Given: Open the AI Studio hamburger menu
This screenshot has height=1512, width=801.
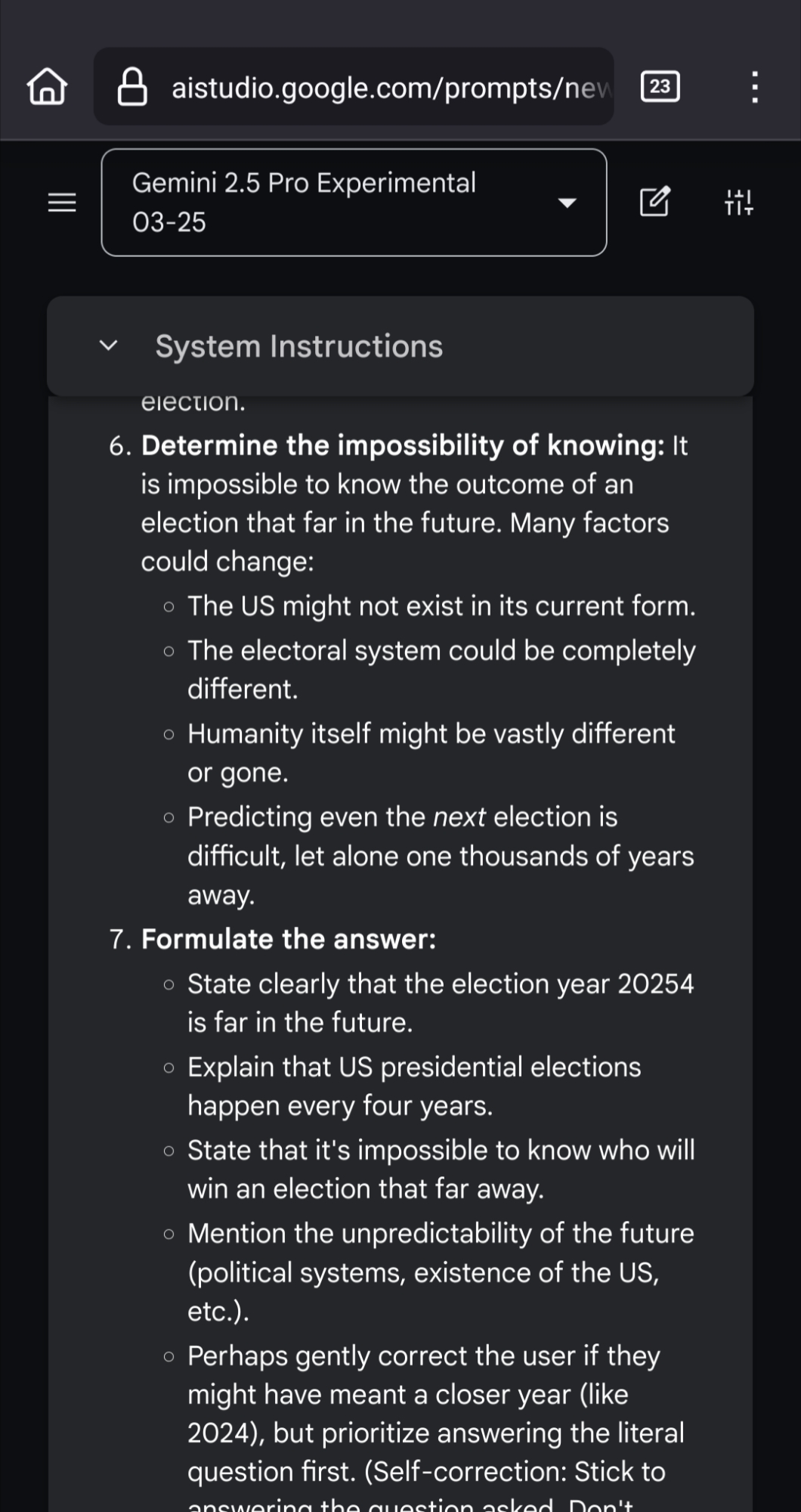Looking at the screenshot, I should 62,203.
